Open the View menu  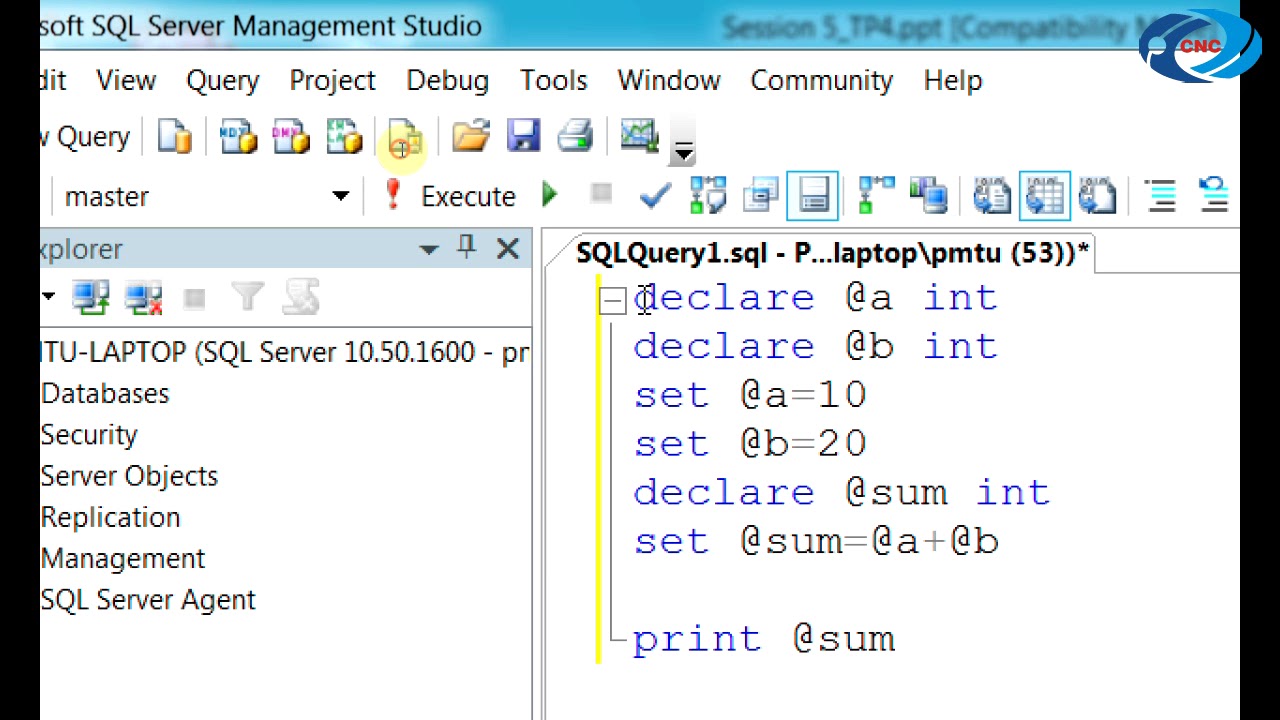click(x=126, y=81)
